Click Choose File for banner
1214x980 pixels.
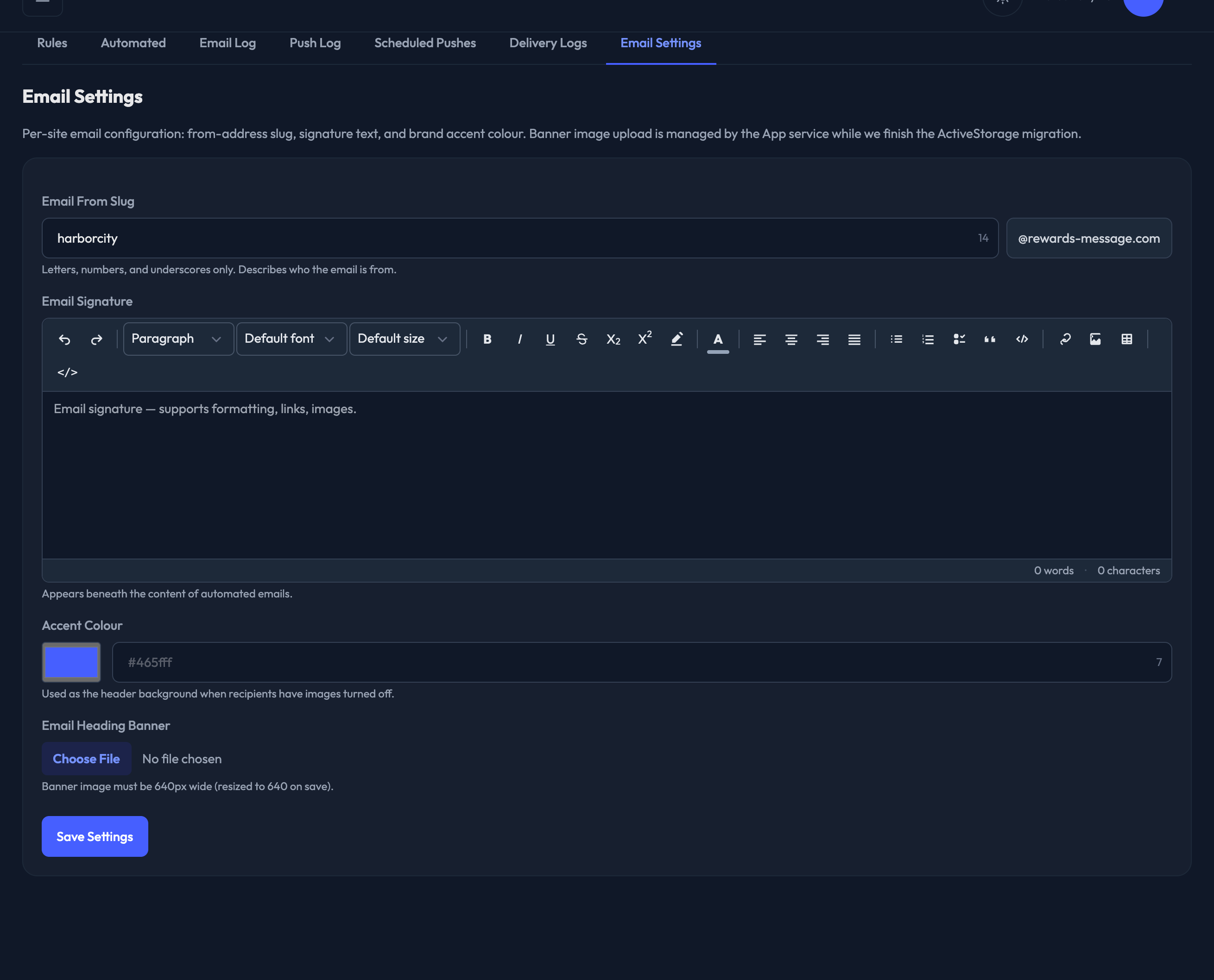[86, 759]
